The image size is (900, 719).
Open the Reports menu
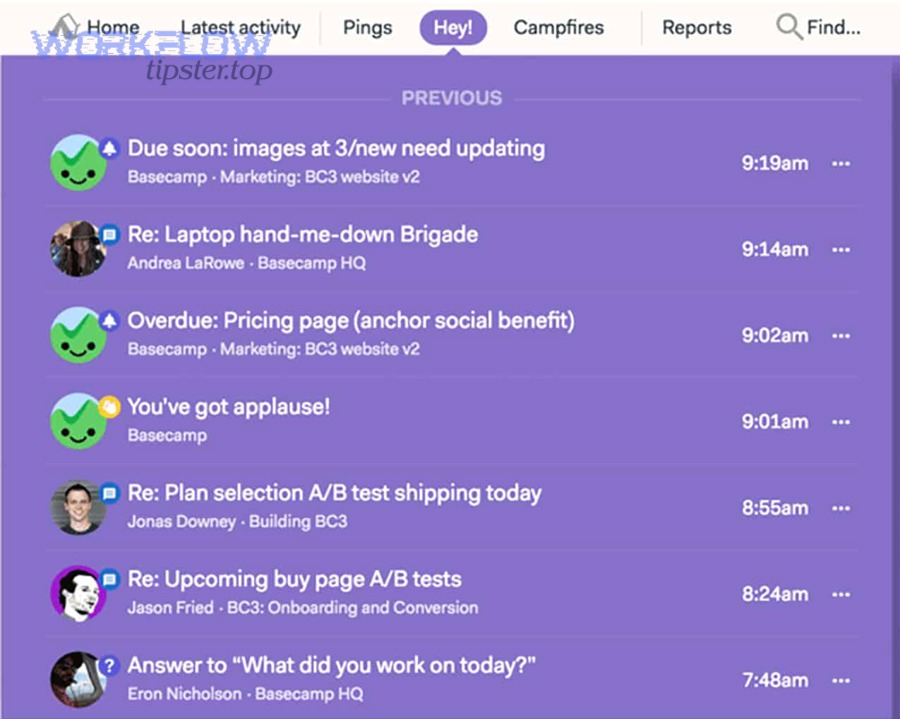[x=697, y=28]
